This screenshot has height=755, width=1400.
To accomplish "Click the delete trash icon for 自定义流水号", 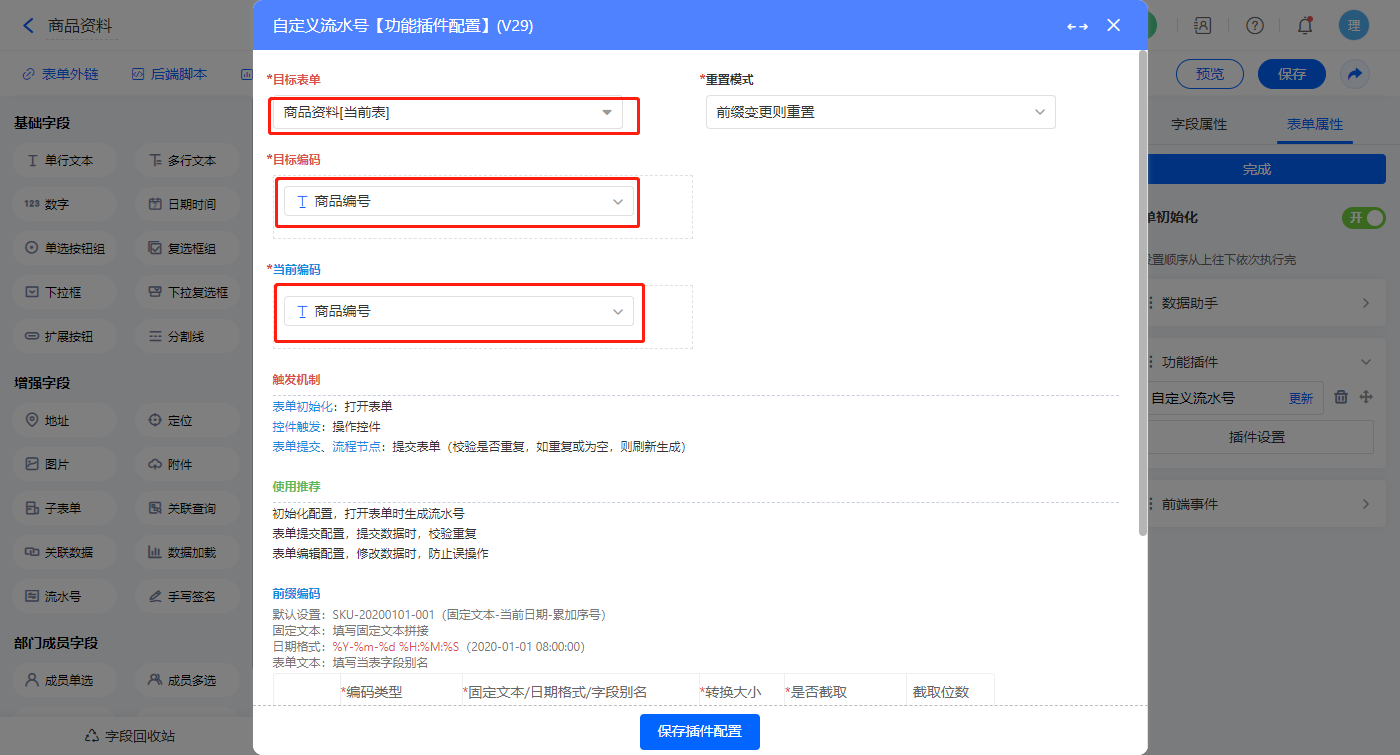I will [x=1342, y=397].
